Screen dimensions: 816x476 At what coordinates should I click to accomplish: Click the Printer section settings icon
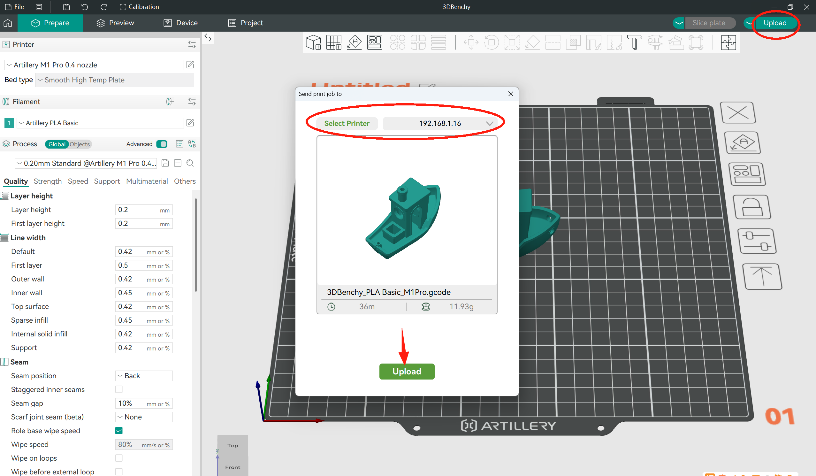pyautogui.click(x=192, y=45)
